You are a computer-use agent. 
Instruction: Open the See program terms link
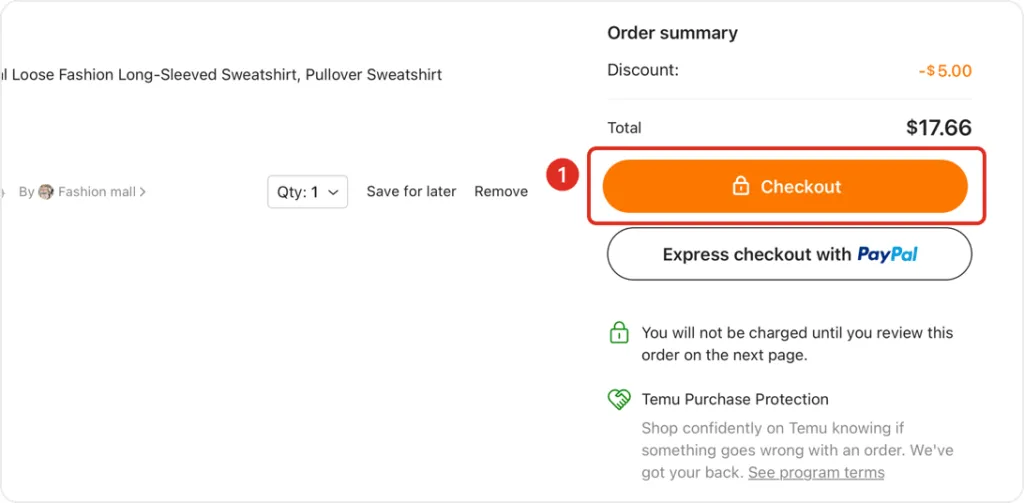tap(816, 473)
